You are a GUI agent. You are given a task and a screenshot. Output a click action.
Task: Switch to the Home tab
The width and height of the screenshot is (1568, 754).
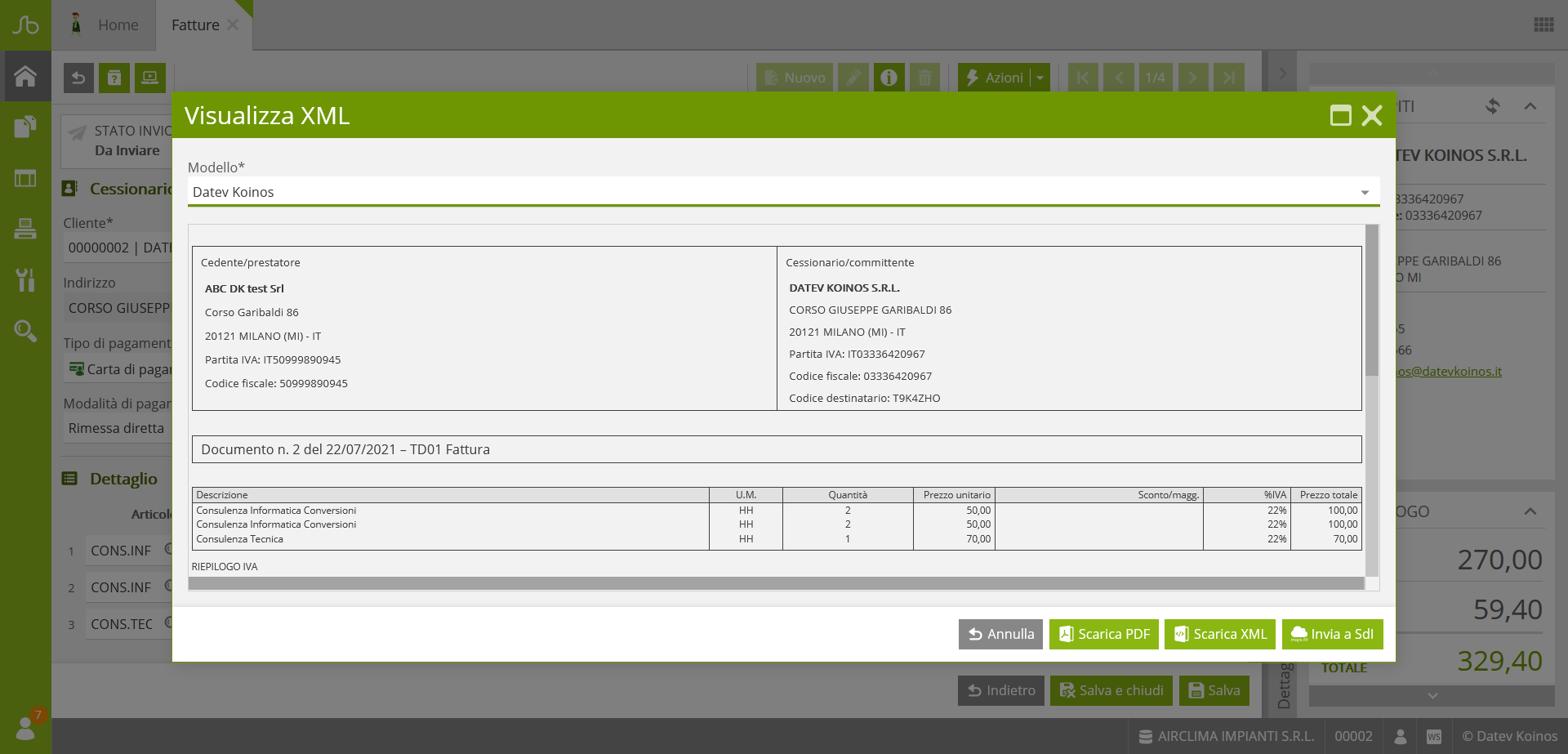tap(105, 25)
